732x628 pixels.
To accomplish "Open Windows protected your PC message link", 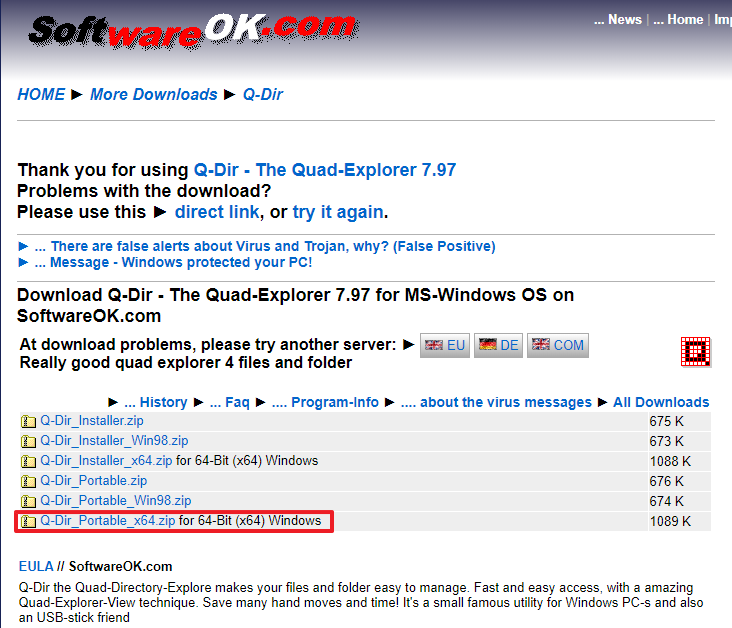I will pos(173,262).
